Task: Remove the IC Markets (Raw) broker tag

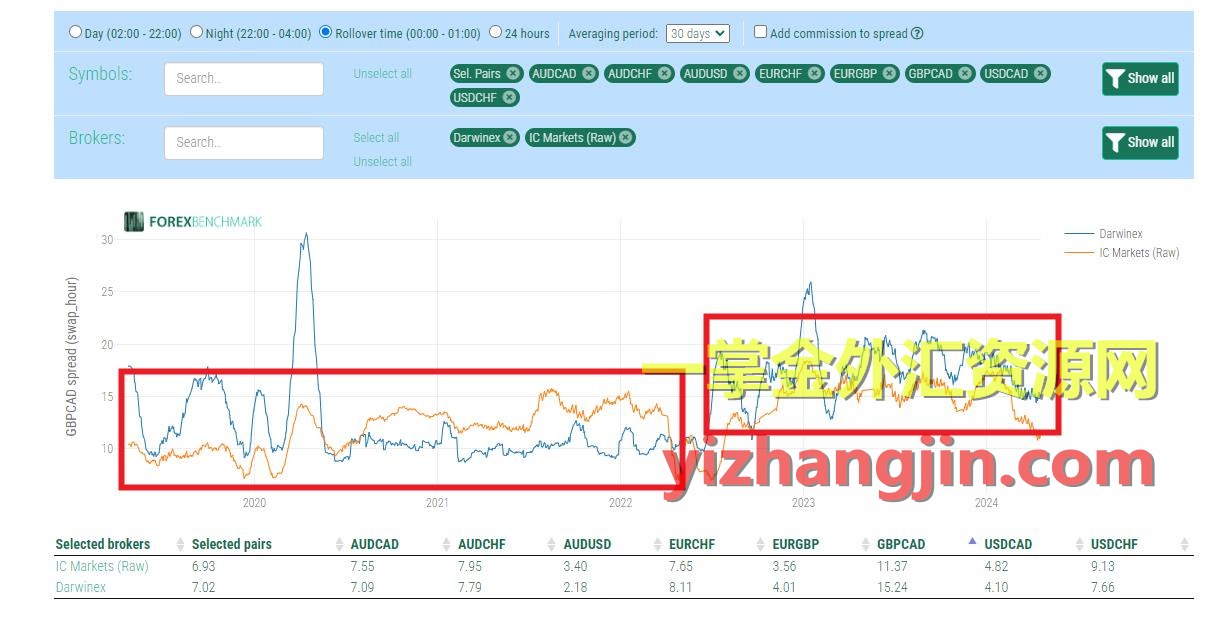Action: pos(626,138)
